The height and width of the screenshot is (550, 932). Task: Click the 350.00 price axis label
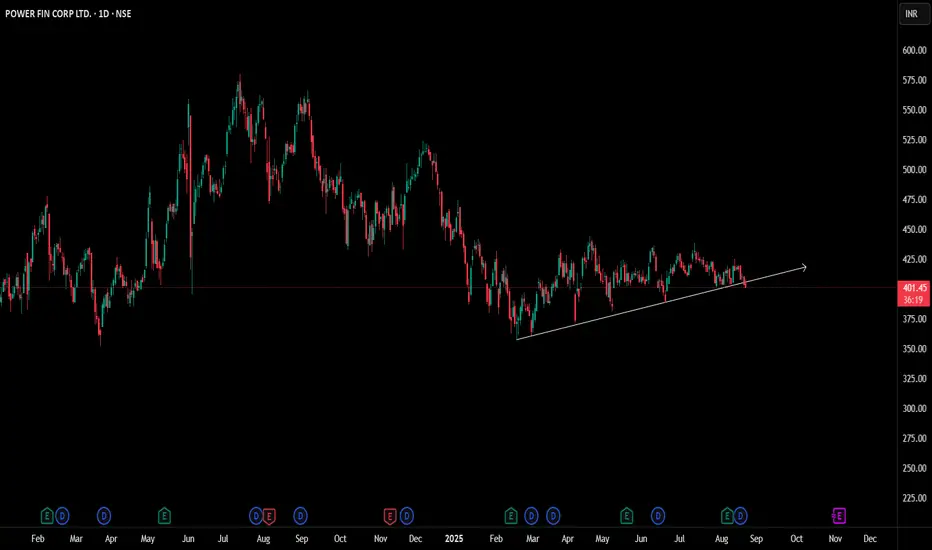coord(914,349)
